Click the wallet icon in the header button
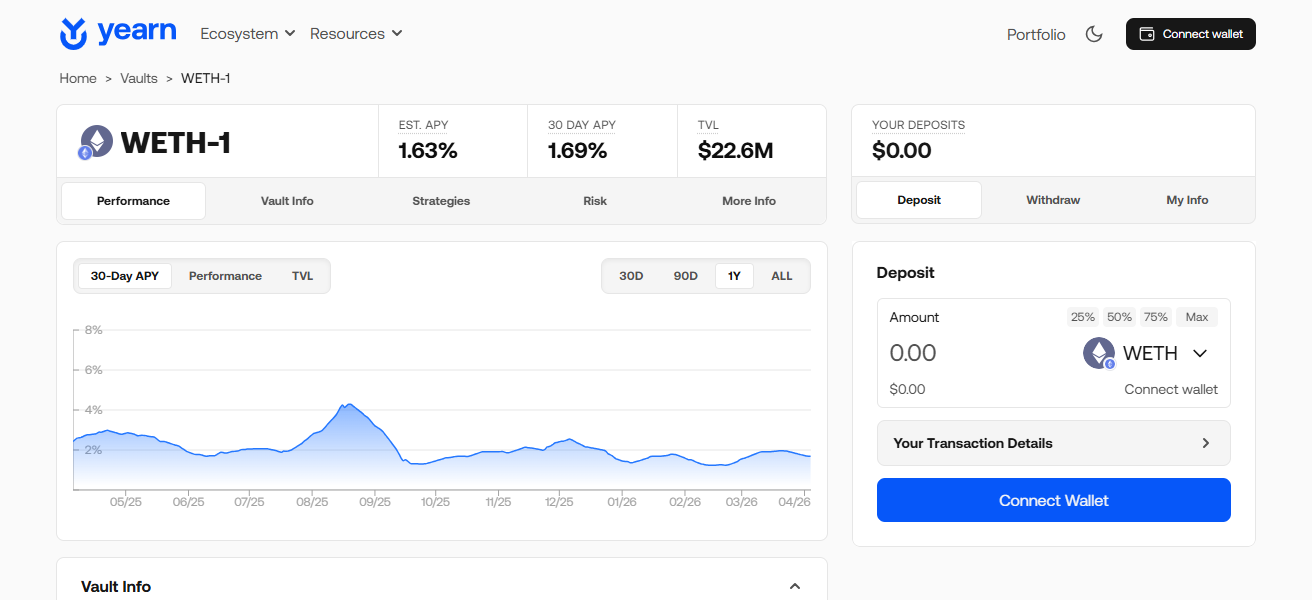Screen dimensions: 1312x600 pyautogui.click(x=1146, y=34)
